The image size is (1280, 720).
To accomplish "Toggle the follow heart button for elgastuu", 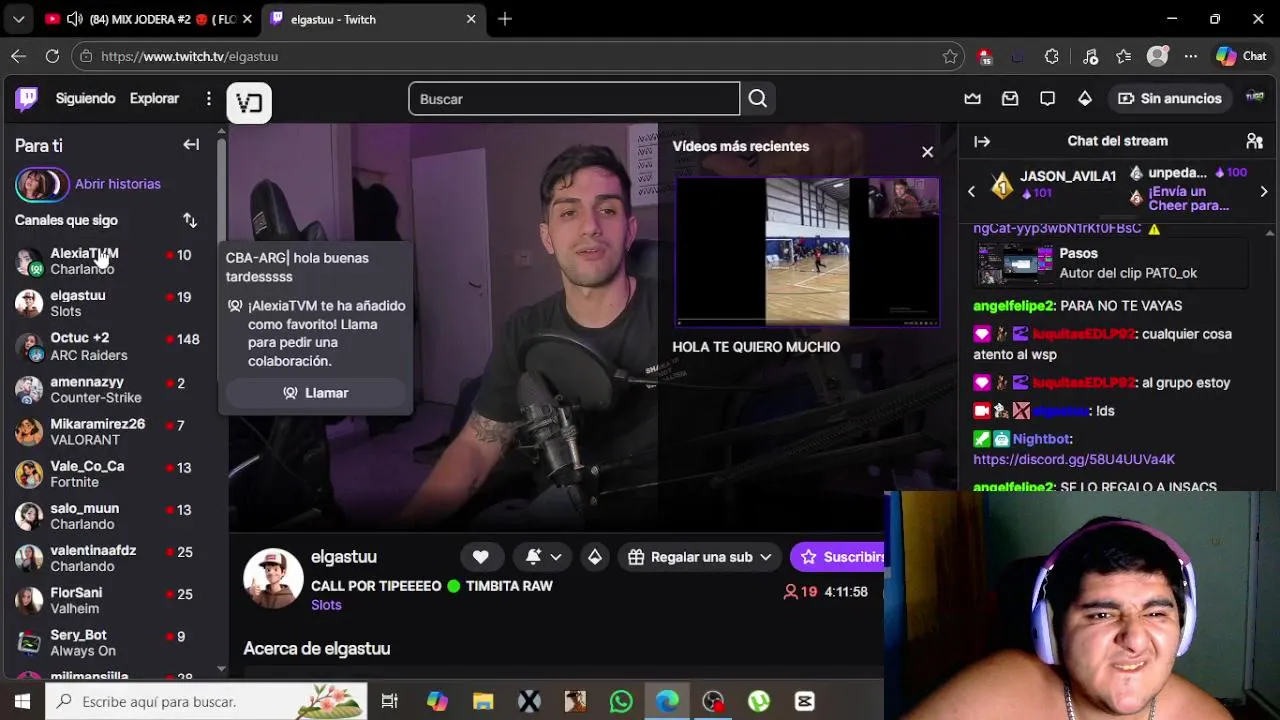I will click(x=480, y=557).
